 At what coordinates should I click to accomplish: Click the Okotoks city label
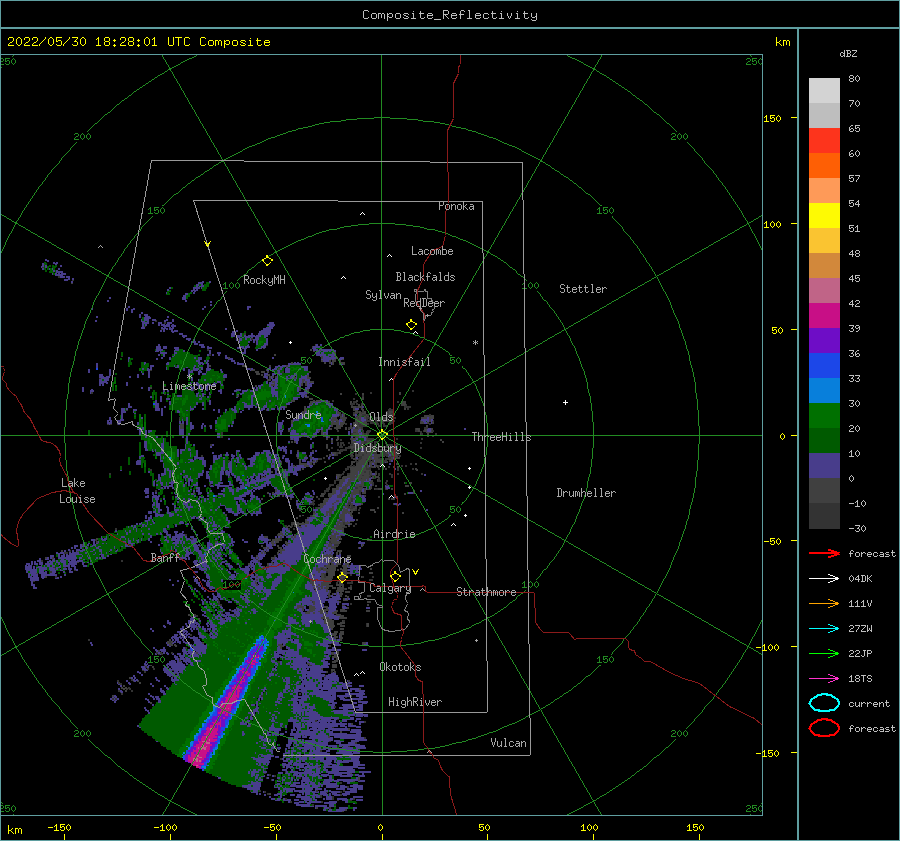tap(400, 667)
